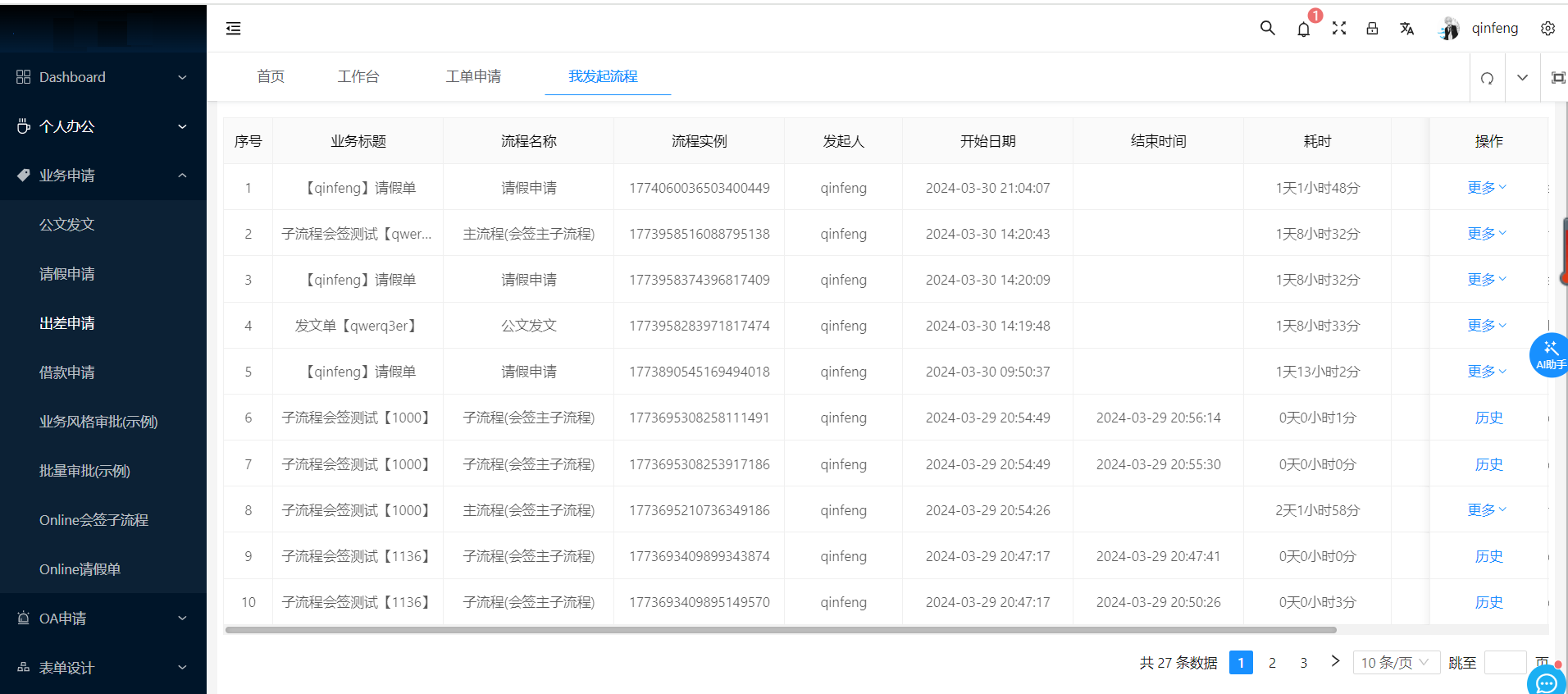The height and width of the screenshot is (694, 1568).
Task: Click the lock screen icon
Action: [x=1372, y=28]
